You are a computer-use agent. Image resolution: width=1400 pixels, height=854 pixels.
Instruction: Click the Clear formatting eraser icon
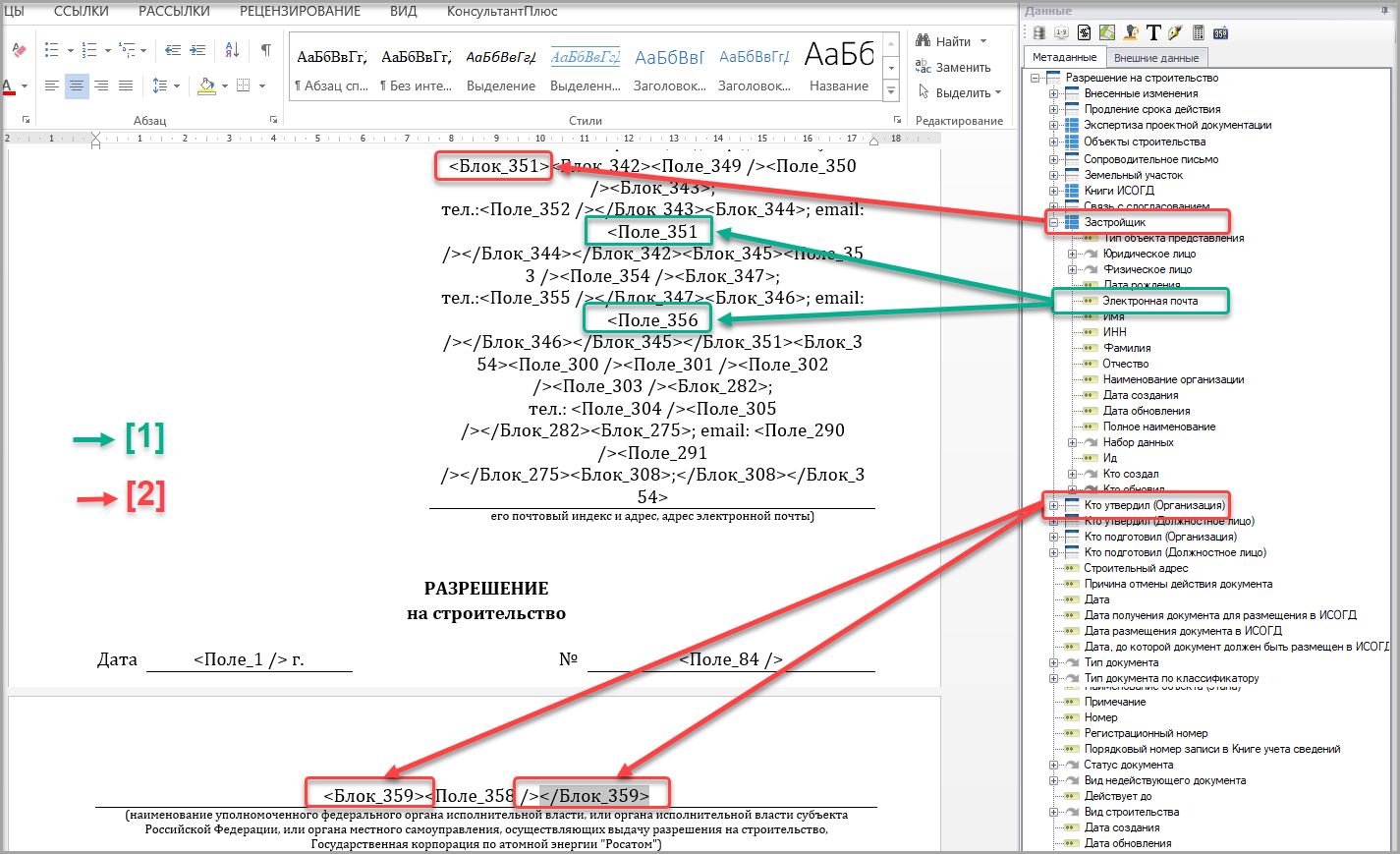coord(19,50)
